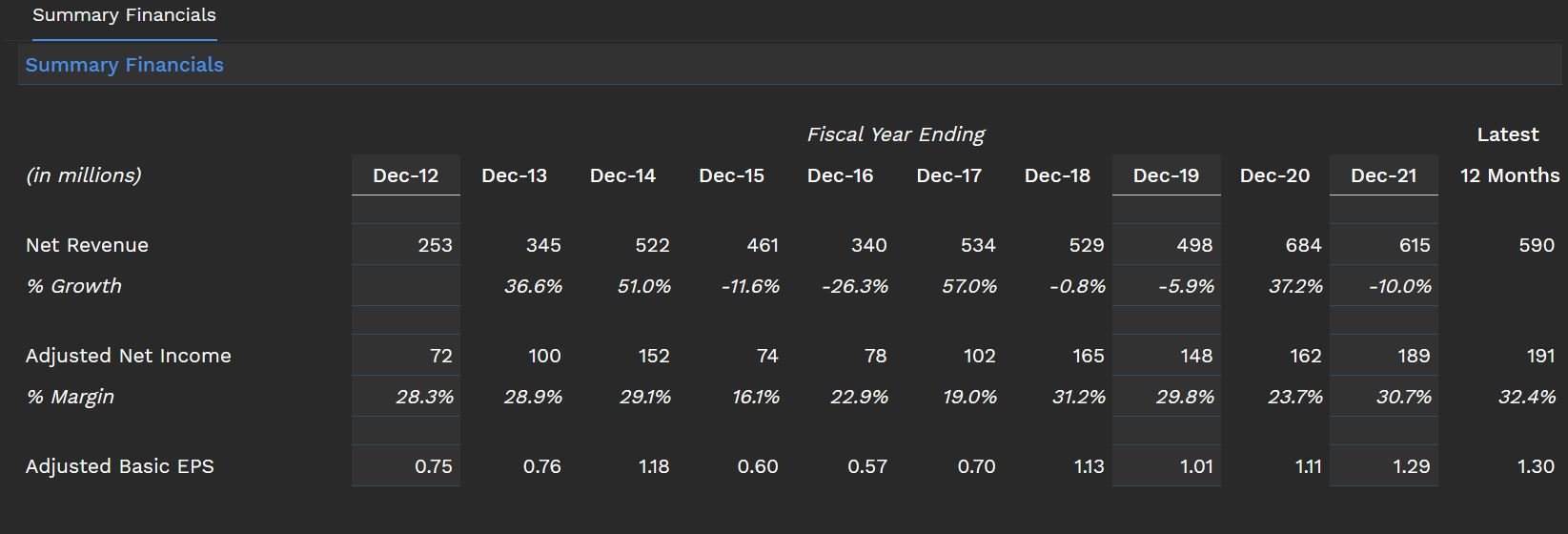Select the Dec-12 column header
Image resolution: width=1568 pixels, height=534 pixels.
tap(405, 175)
